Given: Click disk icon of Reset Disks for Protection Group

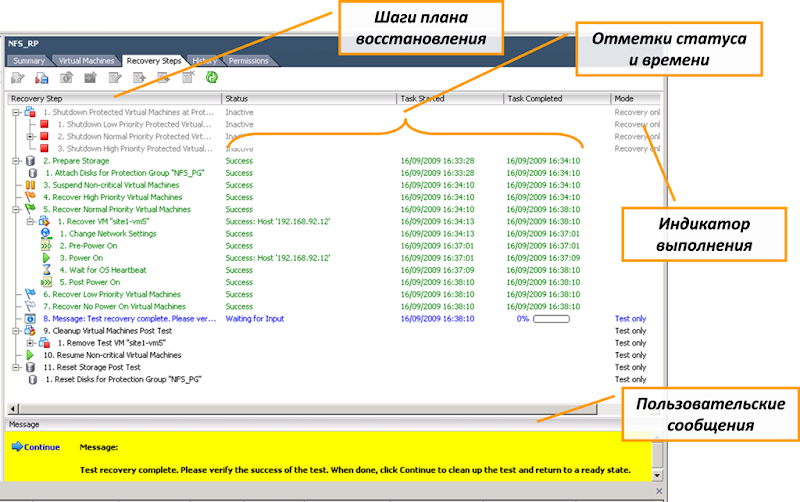Looking at the screenshot, I should (x=33, y=380).
